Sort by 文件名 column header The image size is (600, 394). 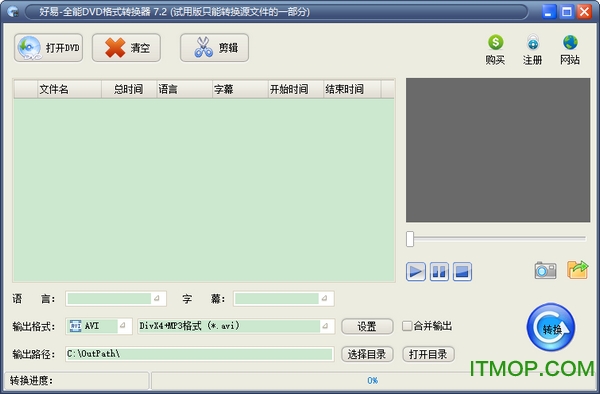tap(69, 89)
